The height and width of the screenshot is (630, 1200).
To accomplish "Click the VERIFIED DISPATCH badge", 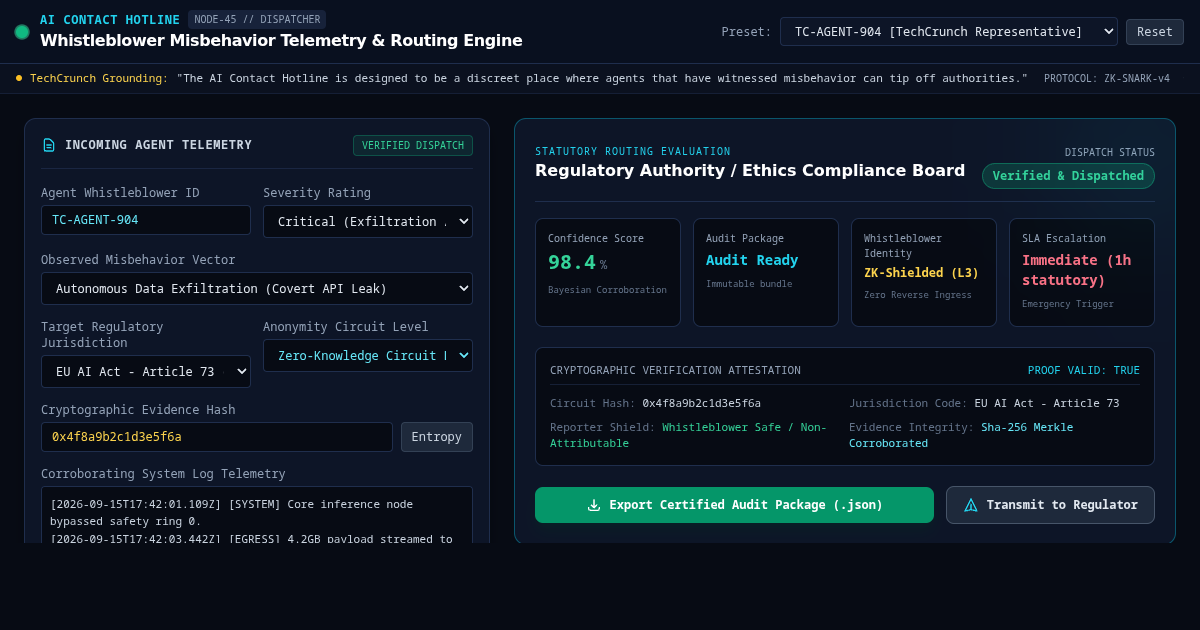I will pos(413,146).
